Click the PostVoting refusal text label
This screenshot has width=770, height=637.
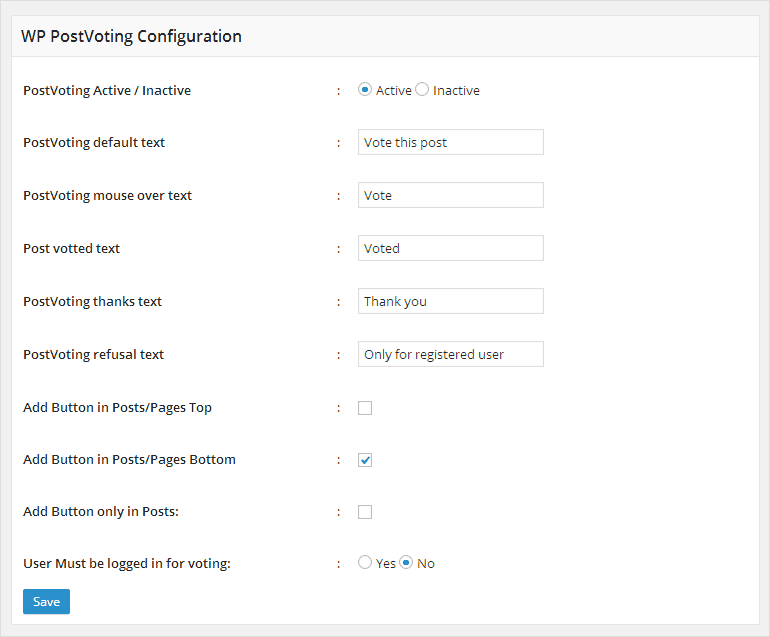pyautogui.click(x=93, y=355)
